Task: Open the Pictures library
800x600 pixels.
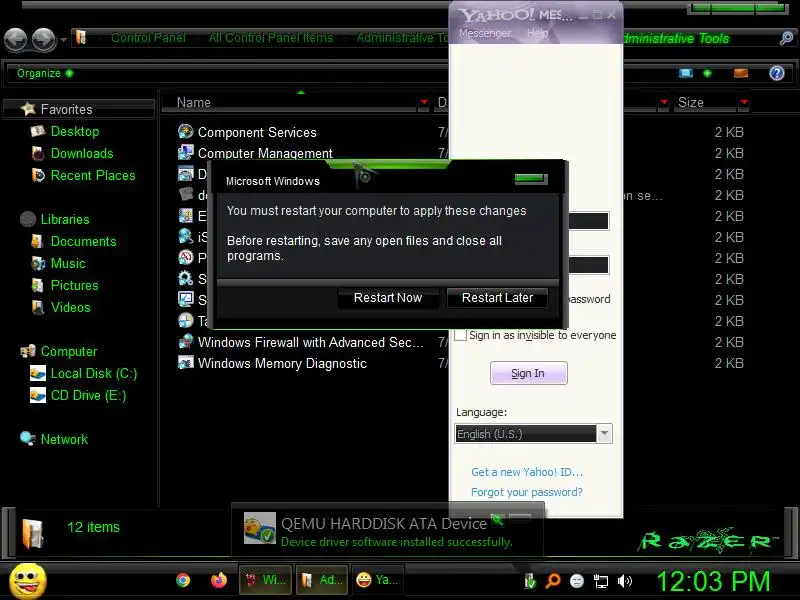Action: [74, 285]
